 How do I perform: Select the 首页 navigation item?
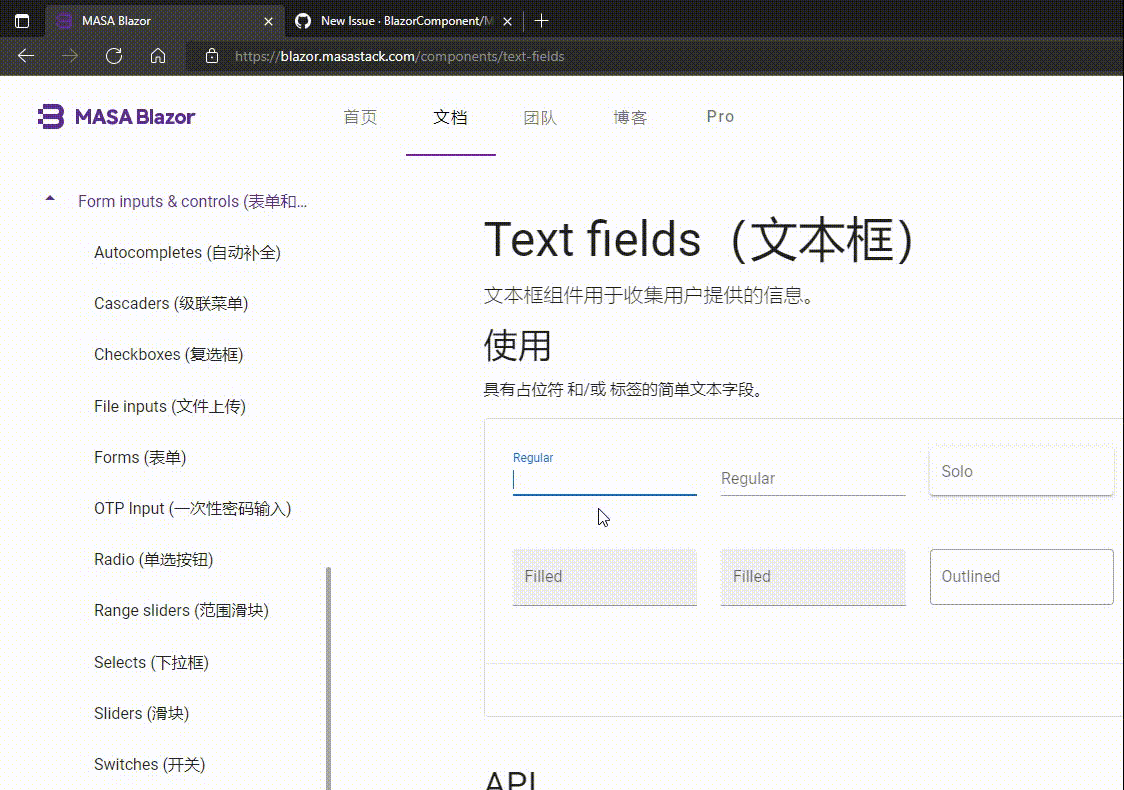tap(360, 117)
